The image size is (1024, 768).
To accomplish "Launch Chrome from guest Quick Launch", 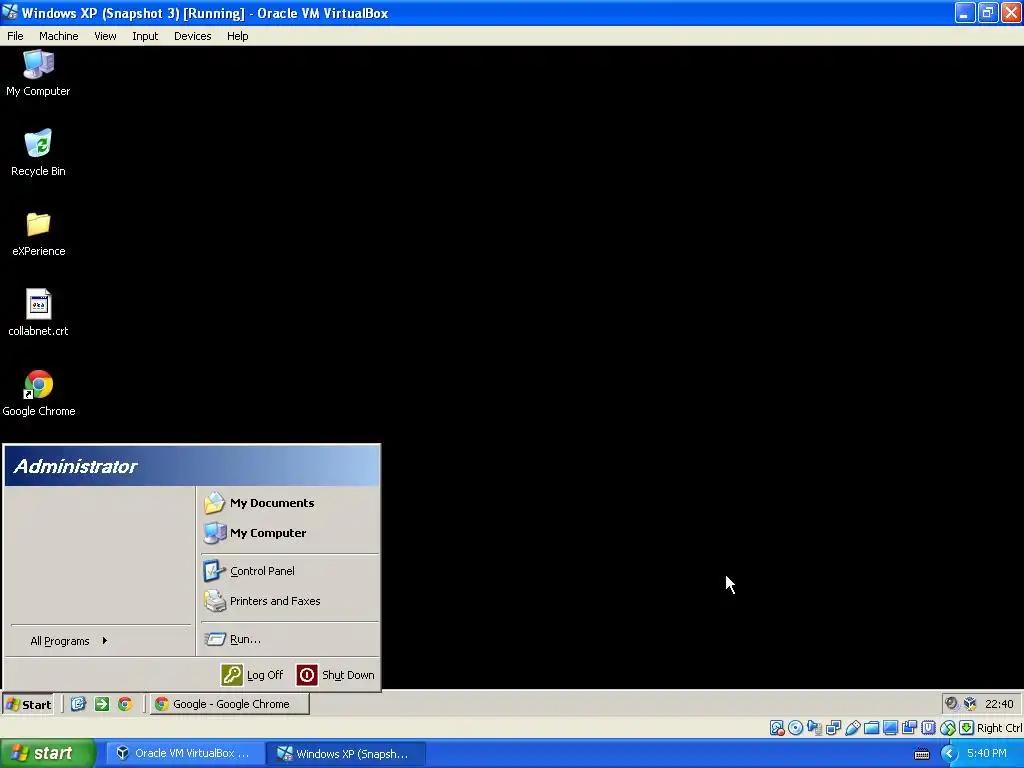I will point(125,704).
